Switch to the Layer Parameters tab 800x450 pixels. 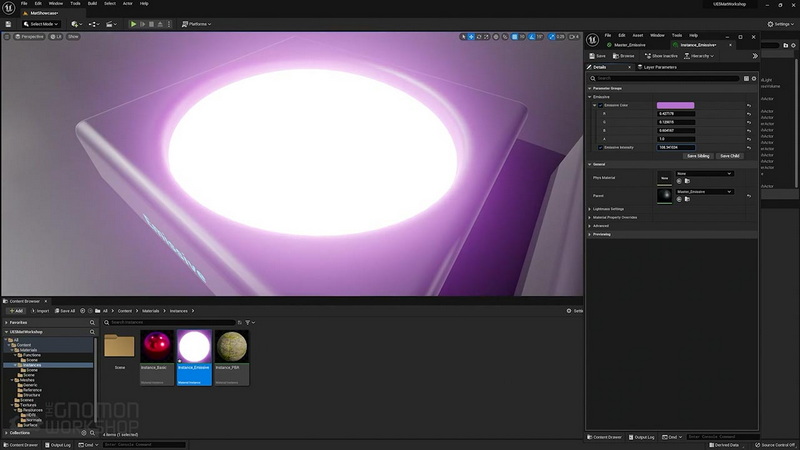657,67
